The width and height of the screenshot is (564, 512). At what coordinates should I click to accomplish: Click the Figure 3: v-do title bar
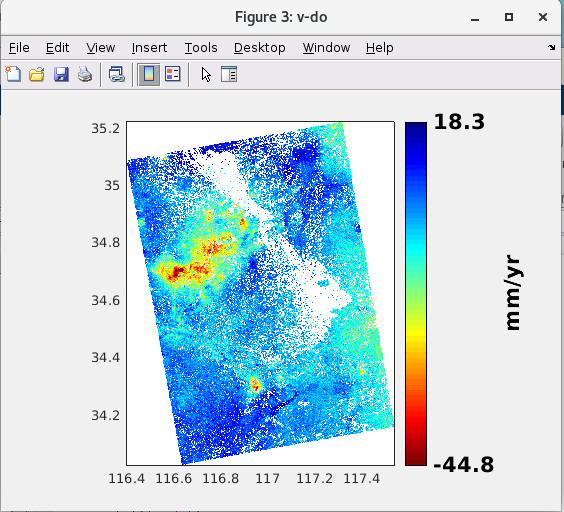pos(281,17)
